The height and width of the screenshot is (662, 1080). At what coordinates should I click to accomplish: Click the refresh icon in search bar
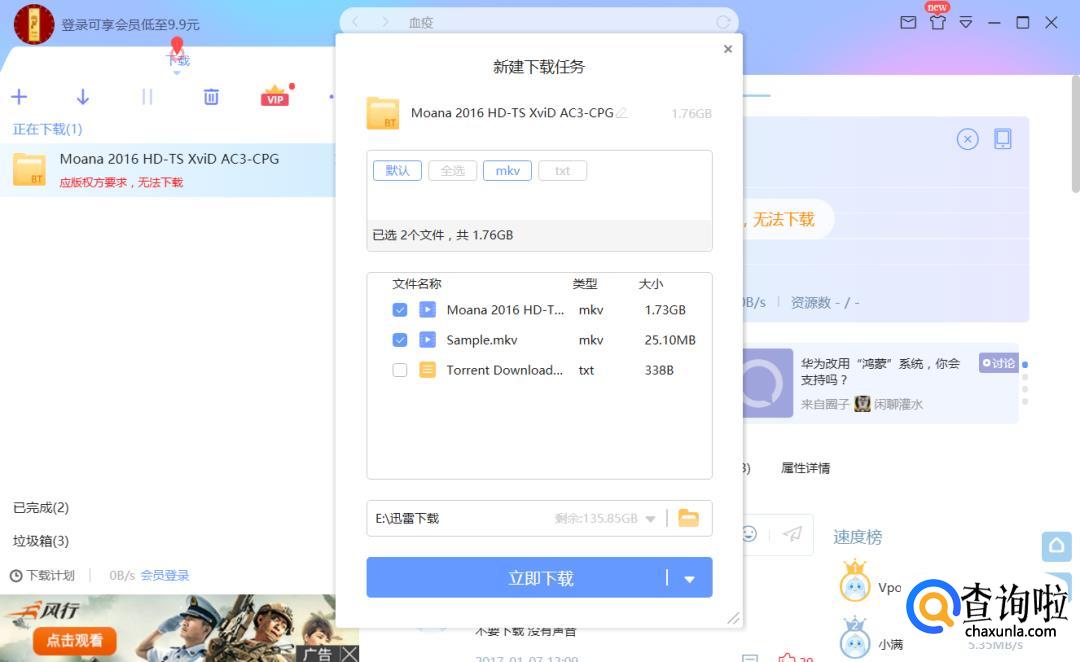coord(723,22)
